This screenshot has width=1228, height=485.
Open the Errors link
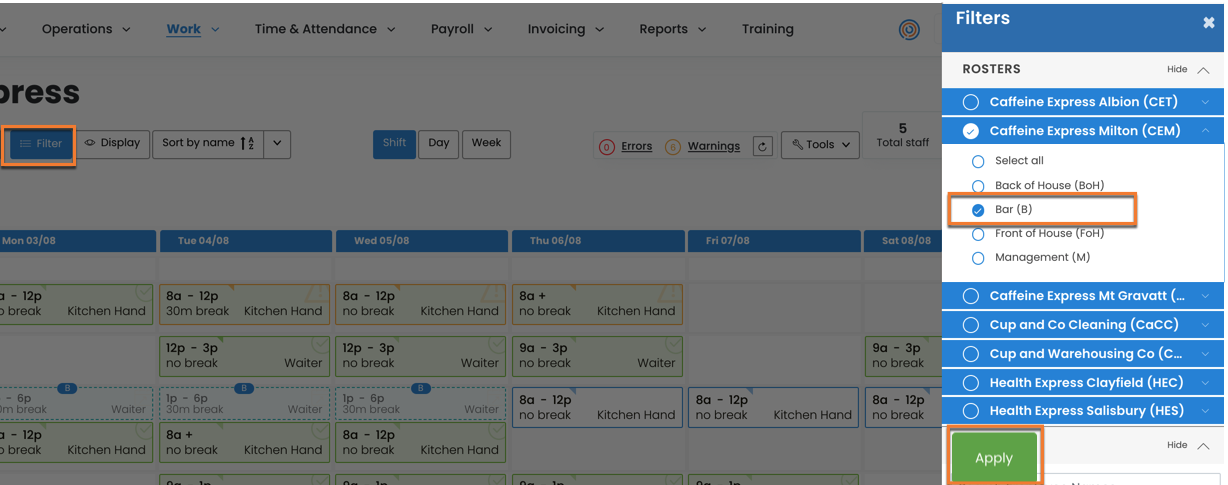(636, 146)
